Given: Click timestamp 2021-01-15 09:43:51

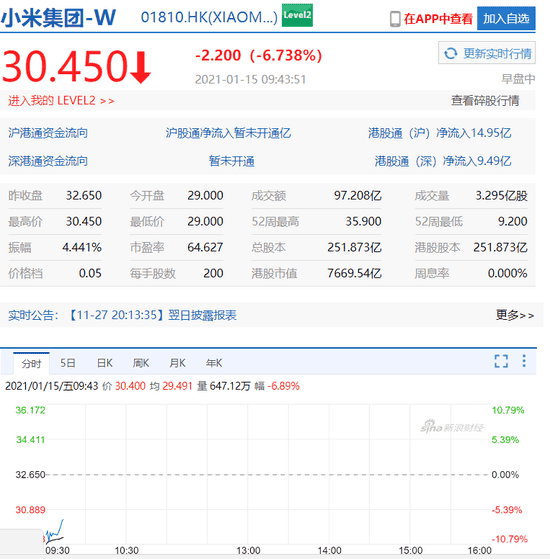Looking at the screenshot, I should click(x=250, y=79).
